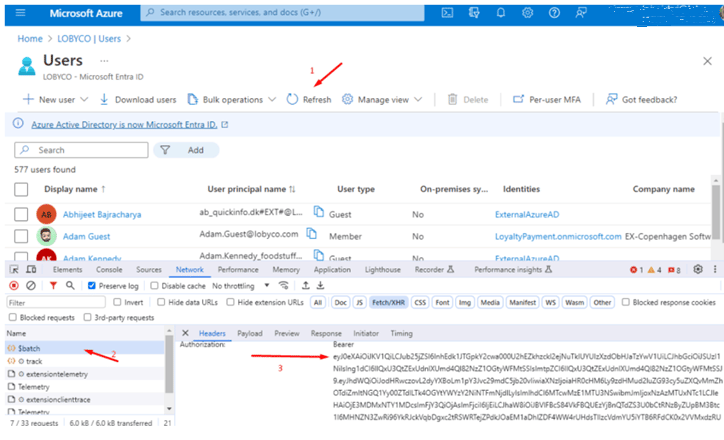Open the Timing tab of the request
Image resolution: width=724 pixels, height=440 pixels.
point(401,333)
